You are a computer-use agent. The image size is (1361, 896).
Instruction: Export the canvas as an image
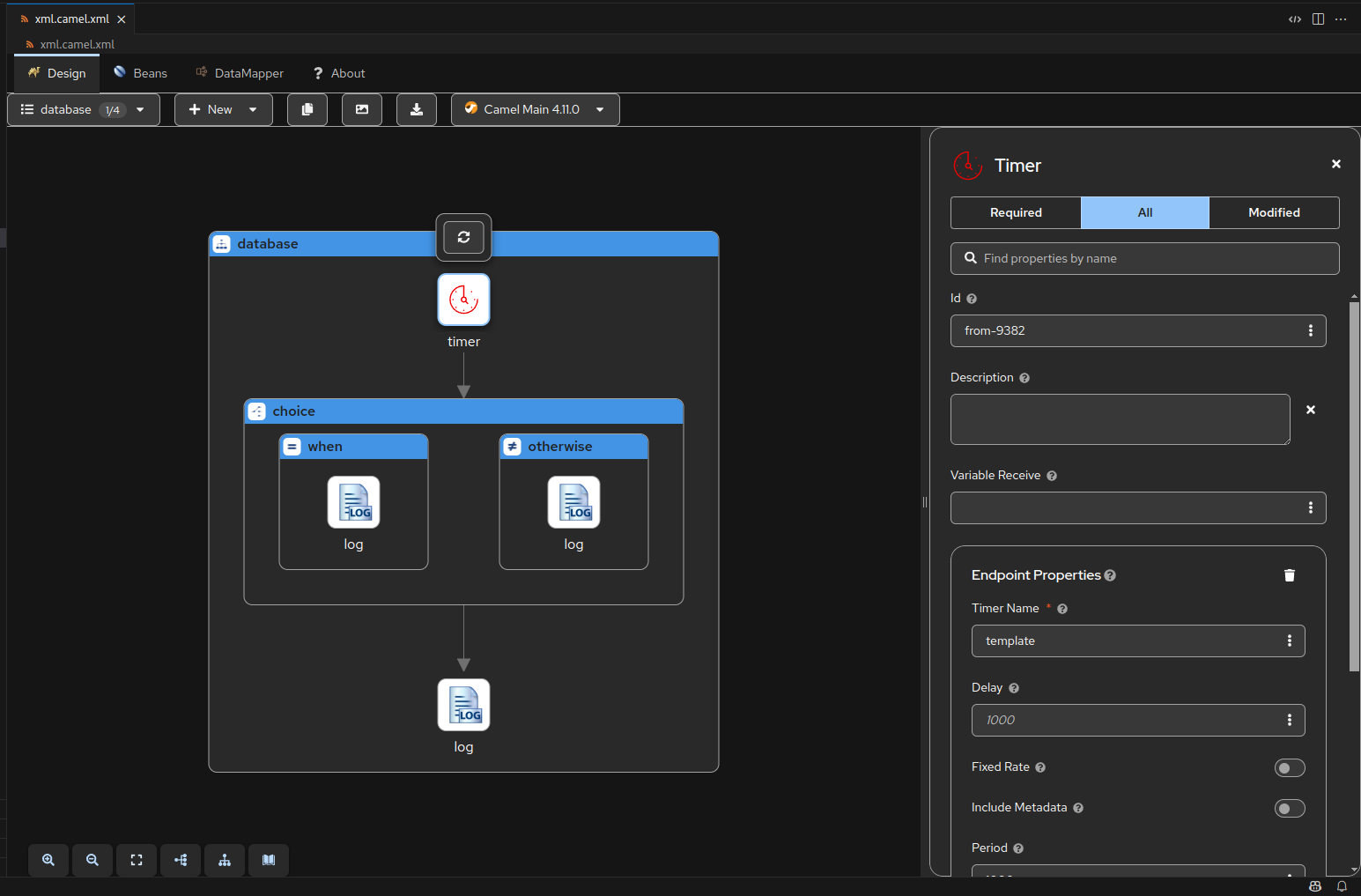(361, 109)
